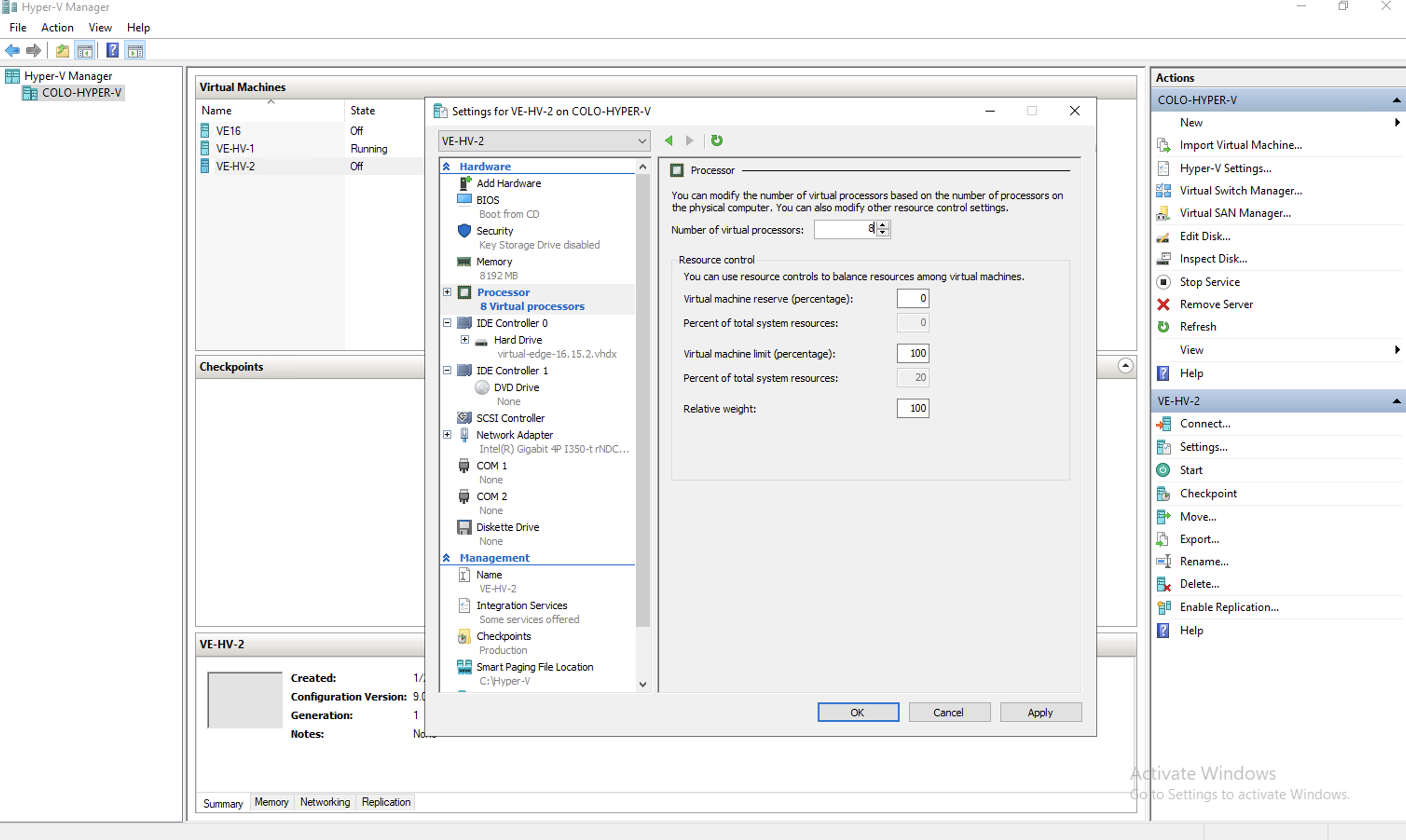This screenshot has height=840, width=1406.
Task: Open the Action menu
Action: tap(57, 27)
